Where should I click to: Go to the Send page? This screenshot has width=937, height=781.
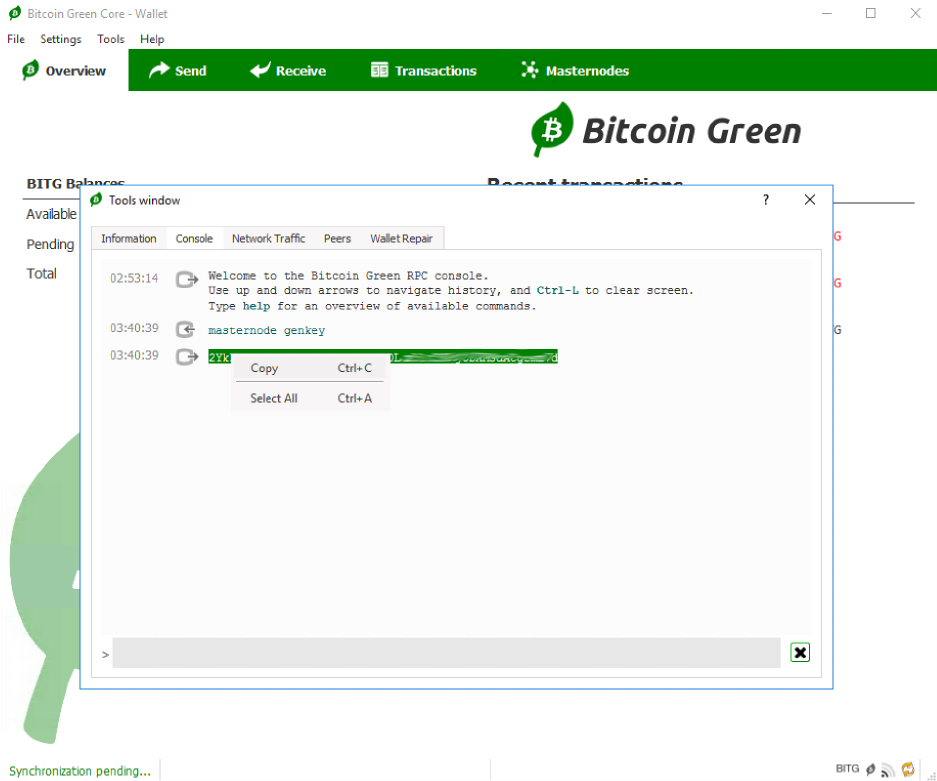(x=177, y=71)
